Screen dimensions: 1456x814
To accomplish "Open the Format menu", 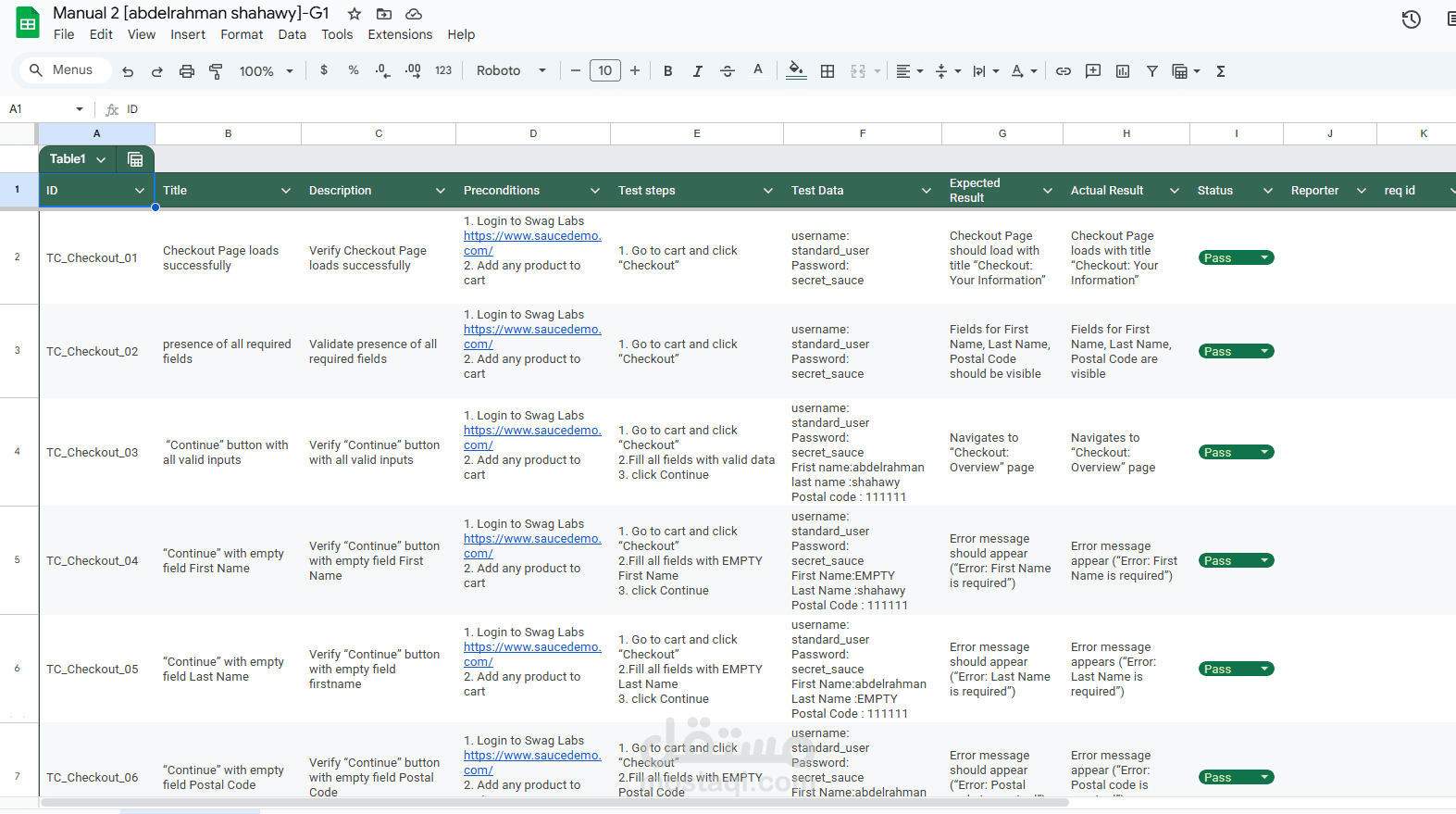I will click(242, 34).
